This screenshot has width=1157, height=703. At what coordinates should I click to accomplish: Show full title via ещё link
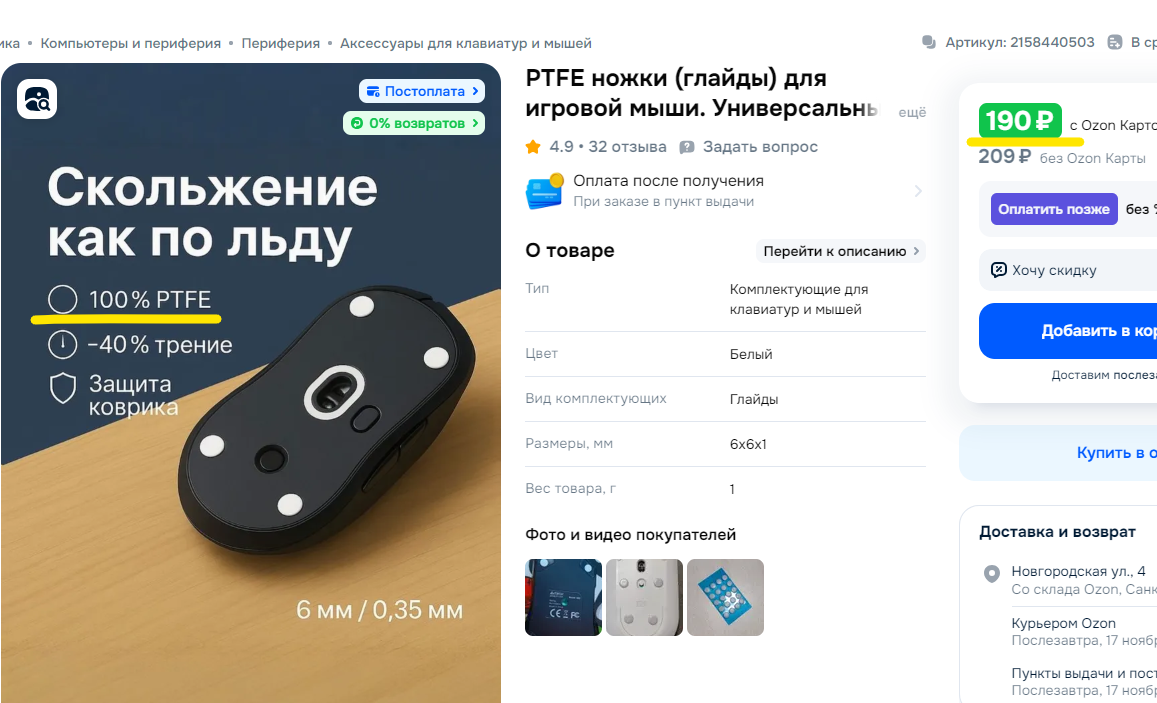click(x=912, y=112)
